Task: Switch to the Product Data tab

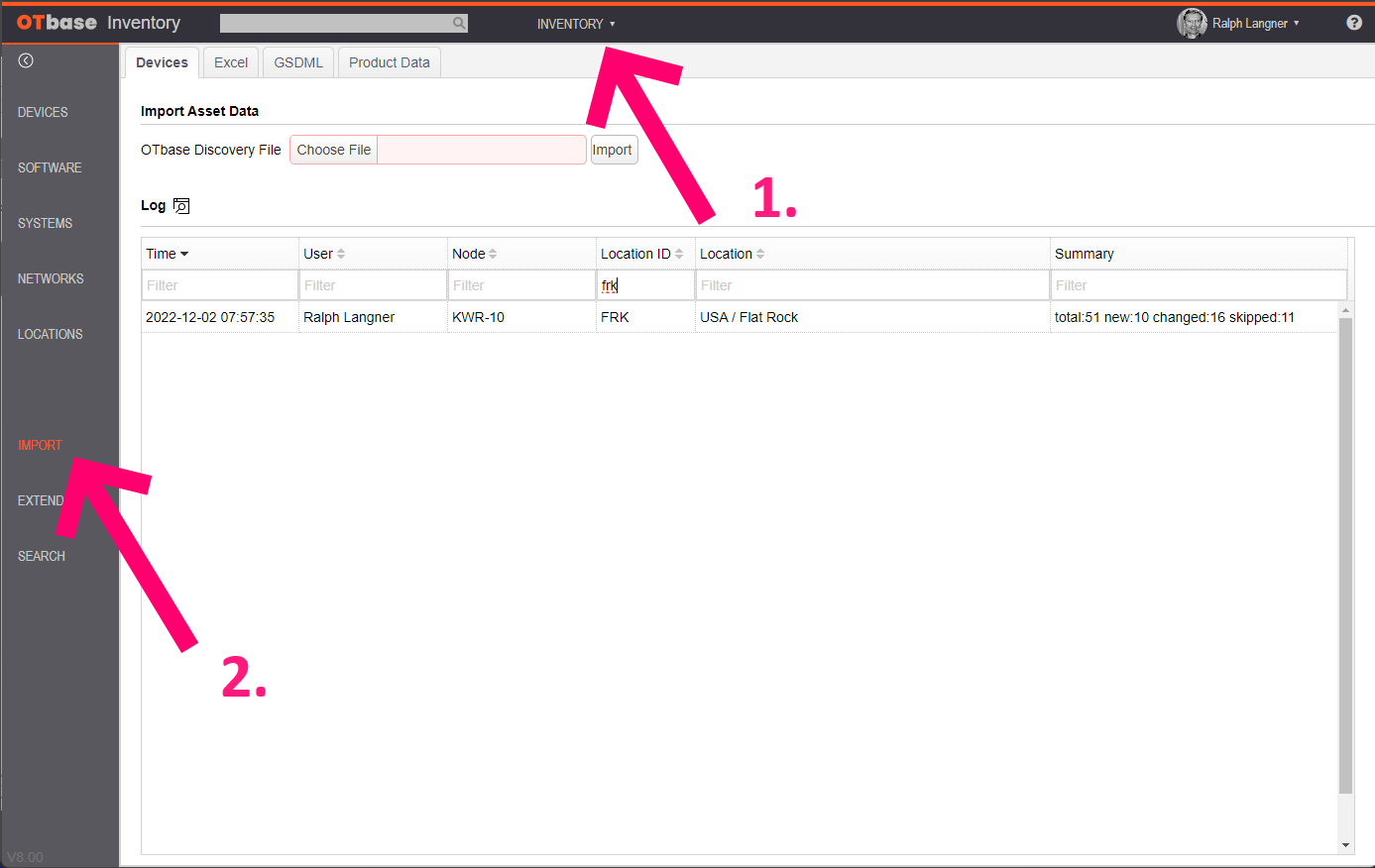Action: tap(390, 62)
